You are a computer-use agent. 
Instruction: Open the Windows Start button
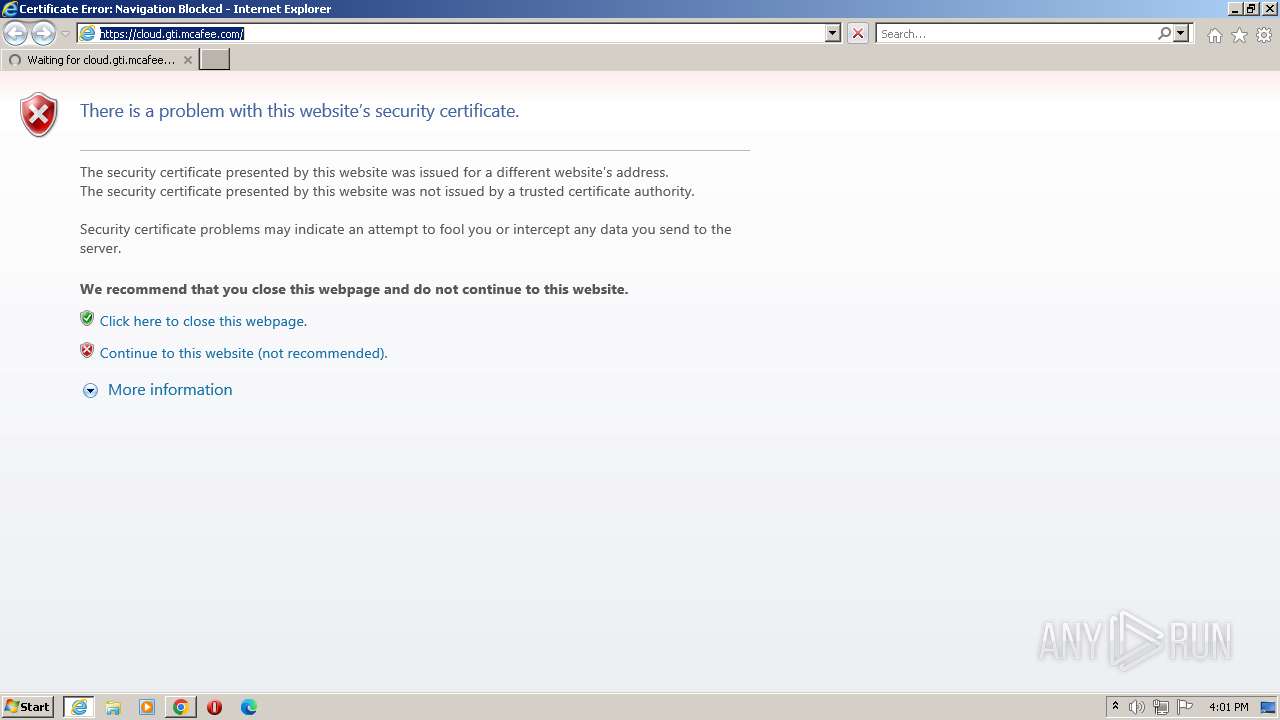(28, 707)
